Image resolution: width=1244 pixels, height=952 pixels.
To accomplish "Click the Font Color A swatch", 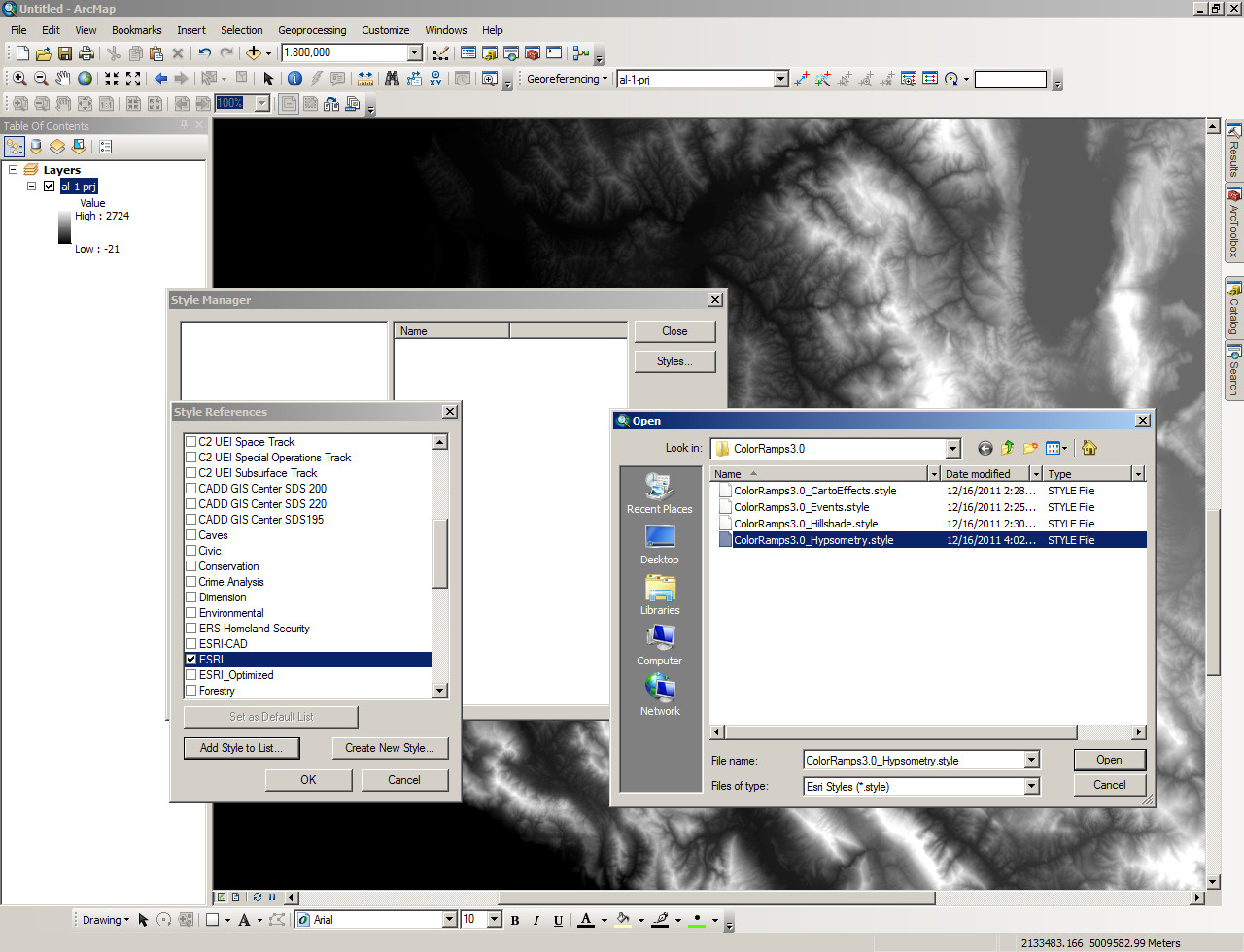I will click(586, 920).
